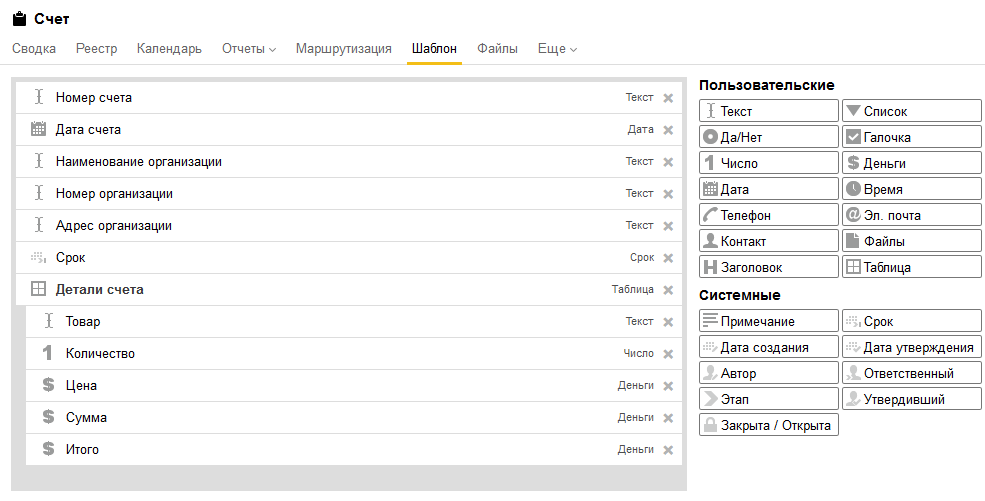The image size is (985, 501).
Task: Go to the Маршрутизация tab
Action: click(x=344, y=49)
